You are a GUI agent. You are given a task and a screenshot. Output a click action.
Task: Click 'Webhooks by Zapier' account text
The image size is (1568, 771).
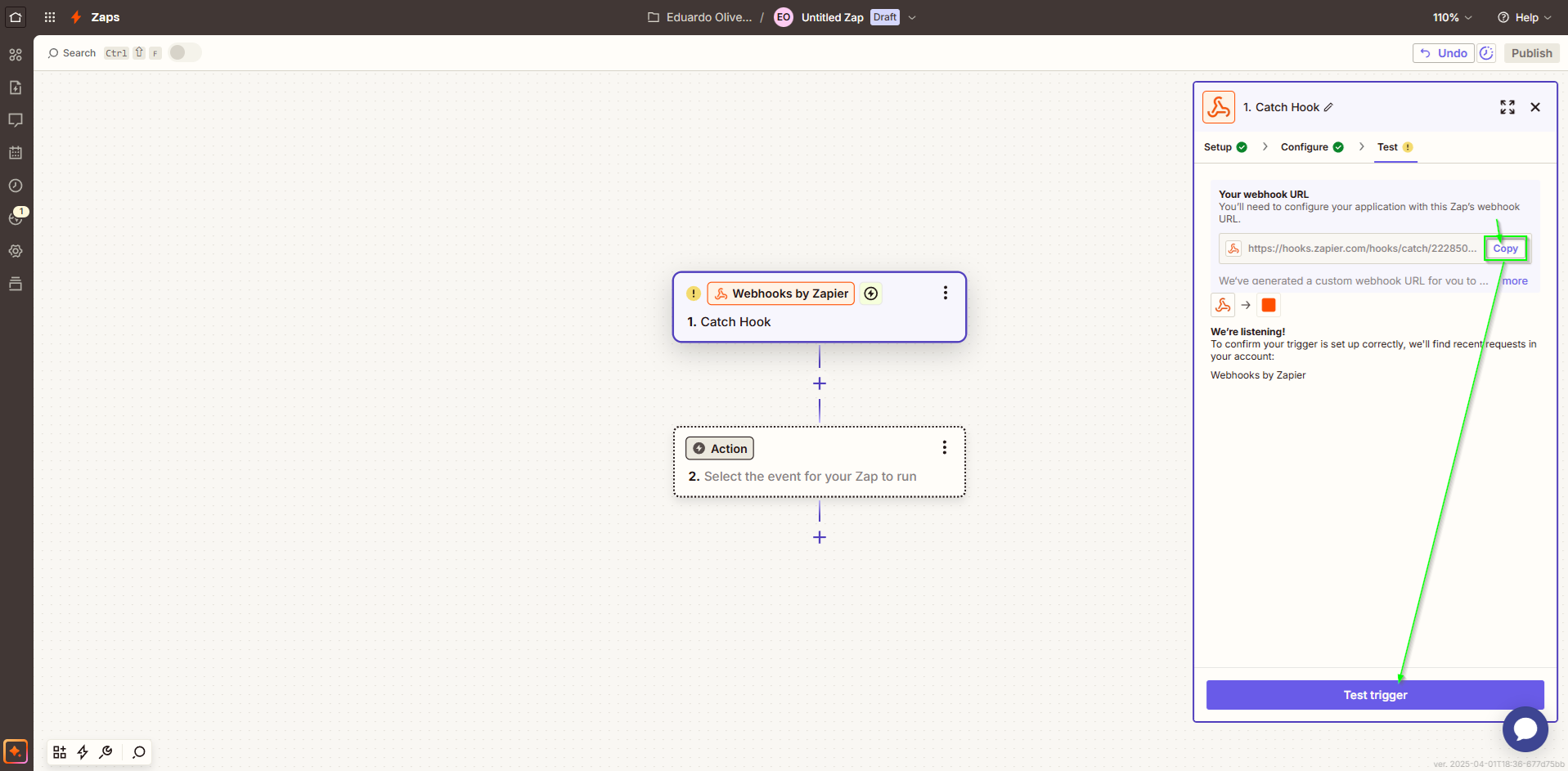[1258, 375]
